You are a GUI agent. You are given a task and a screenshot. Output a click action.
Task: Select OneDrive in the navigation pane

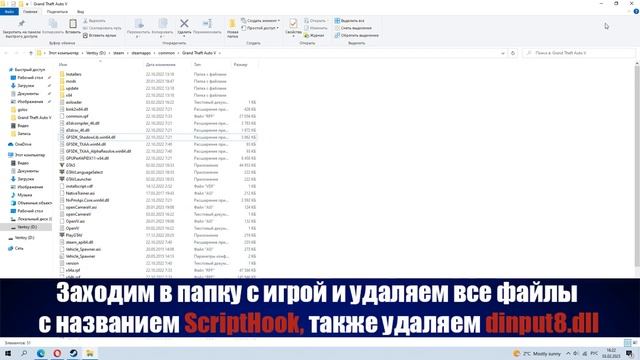click(23, 144)
